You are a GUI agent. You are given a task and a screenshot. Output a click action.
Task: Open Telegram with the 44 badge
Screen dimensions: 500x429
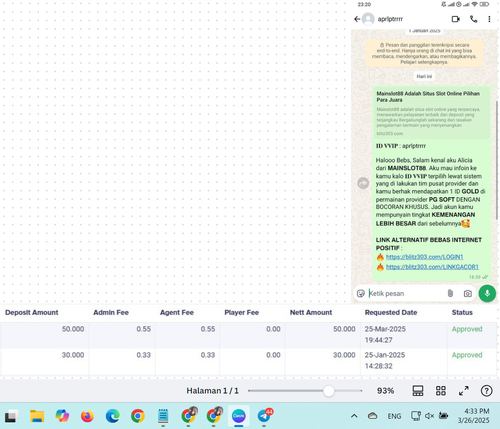coord(264,416)
